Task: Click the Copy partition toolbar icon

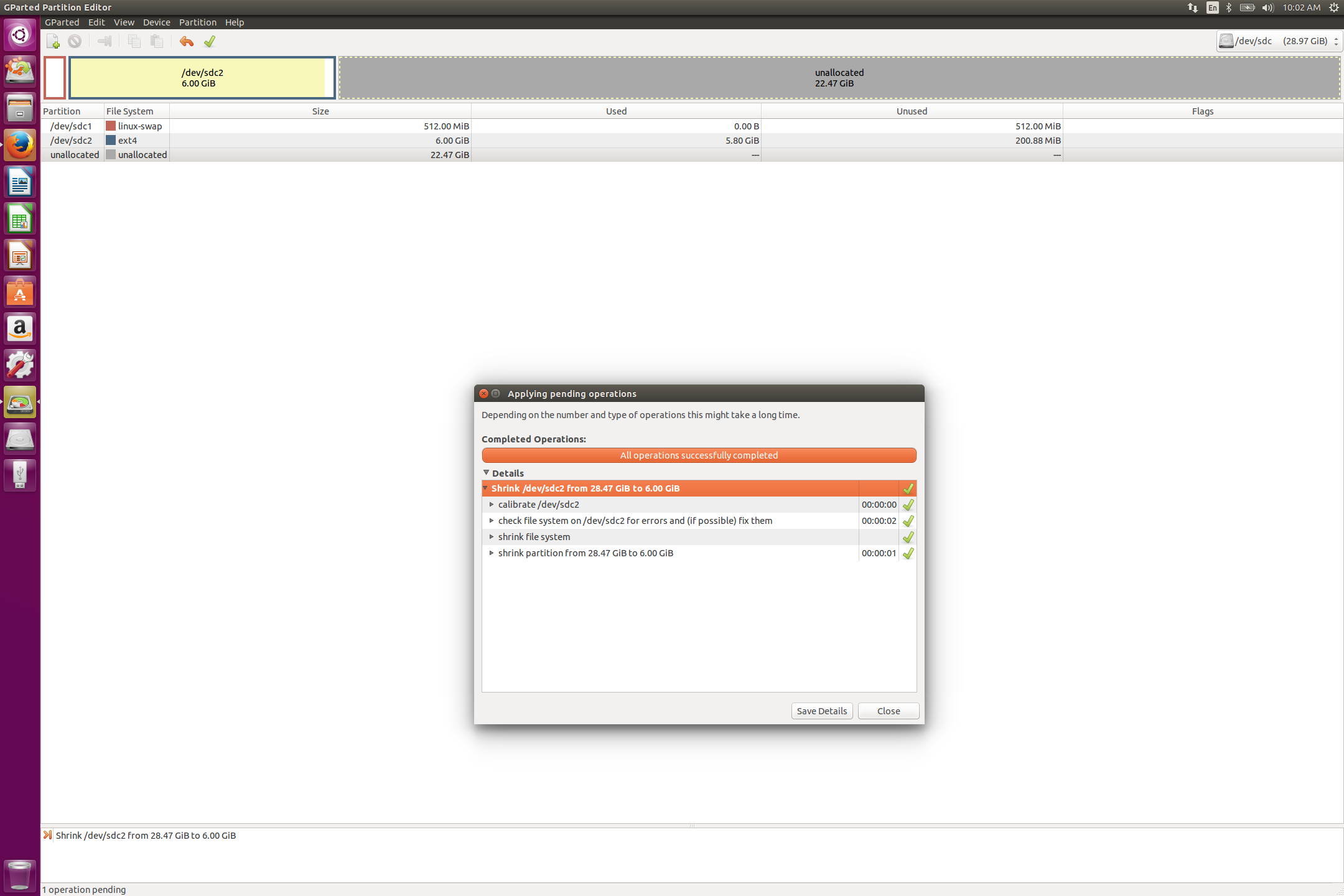Action: coord(134,42)
